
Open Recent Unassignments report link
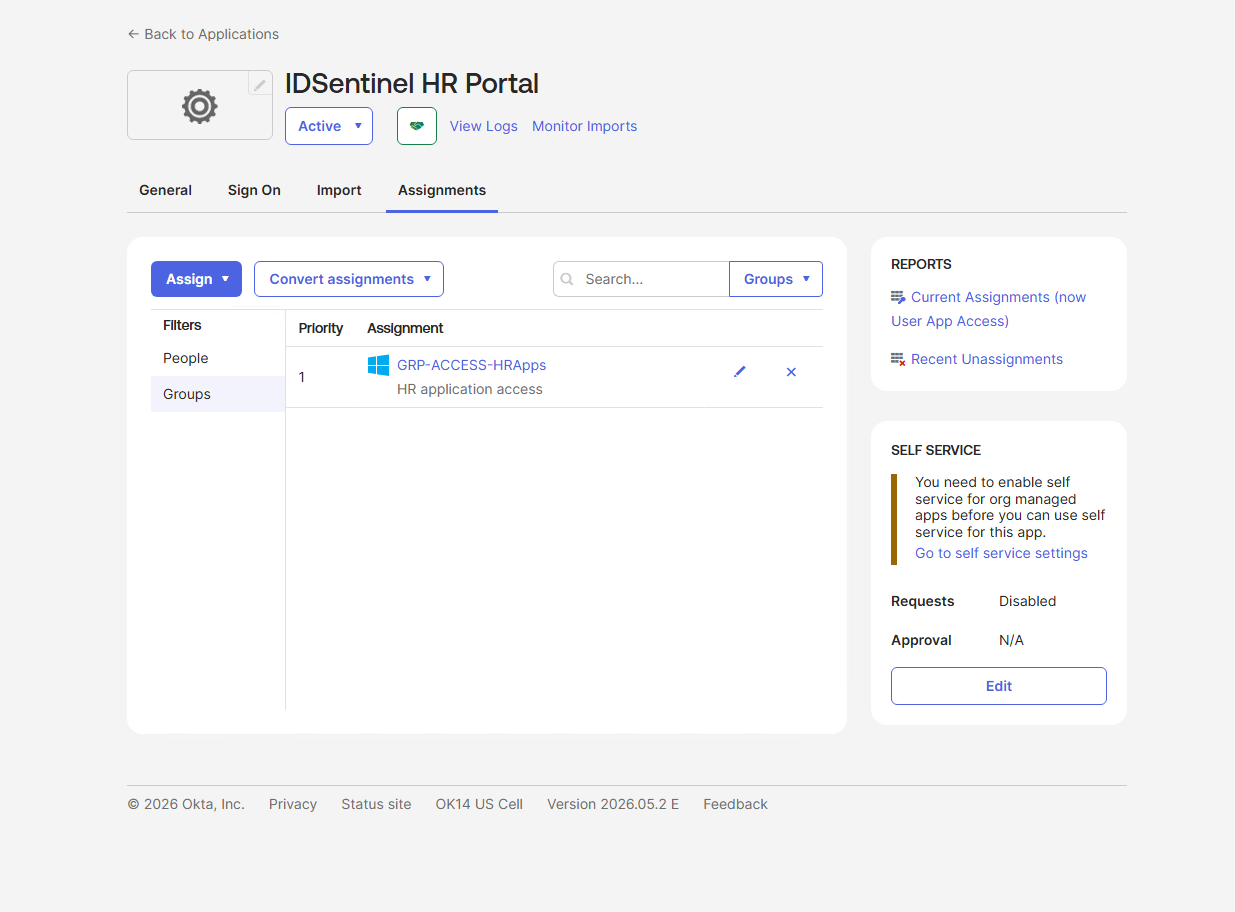coord(987,359)
